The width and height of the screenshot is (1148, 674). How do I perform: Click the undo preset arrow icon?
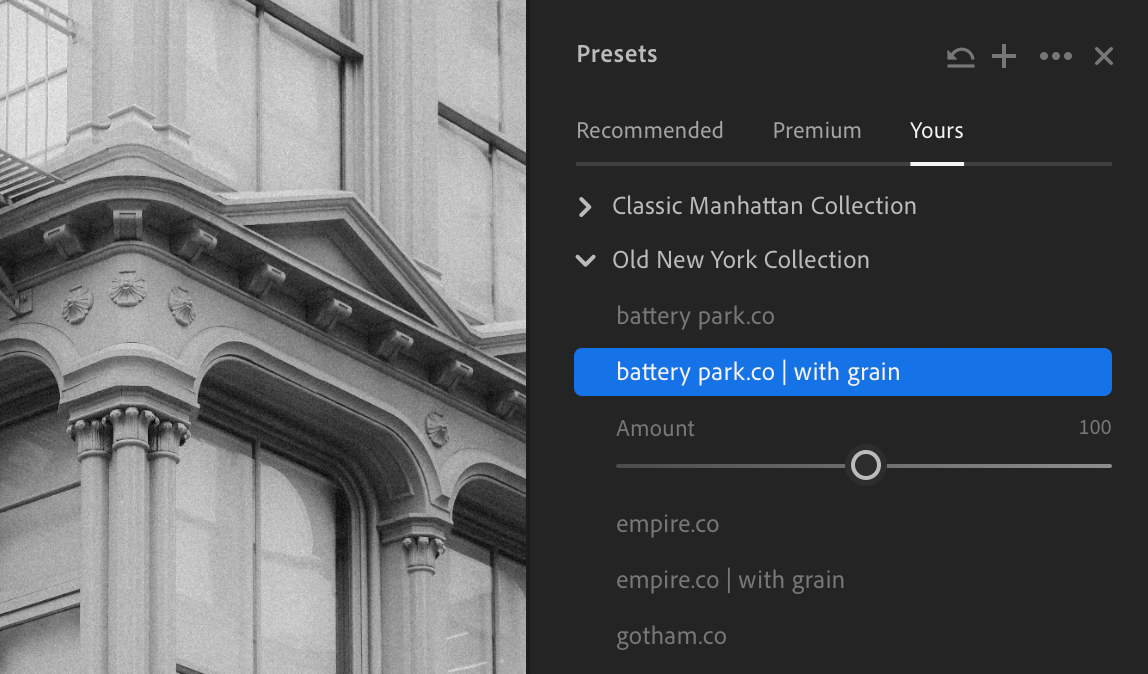tap(960, 57)
